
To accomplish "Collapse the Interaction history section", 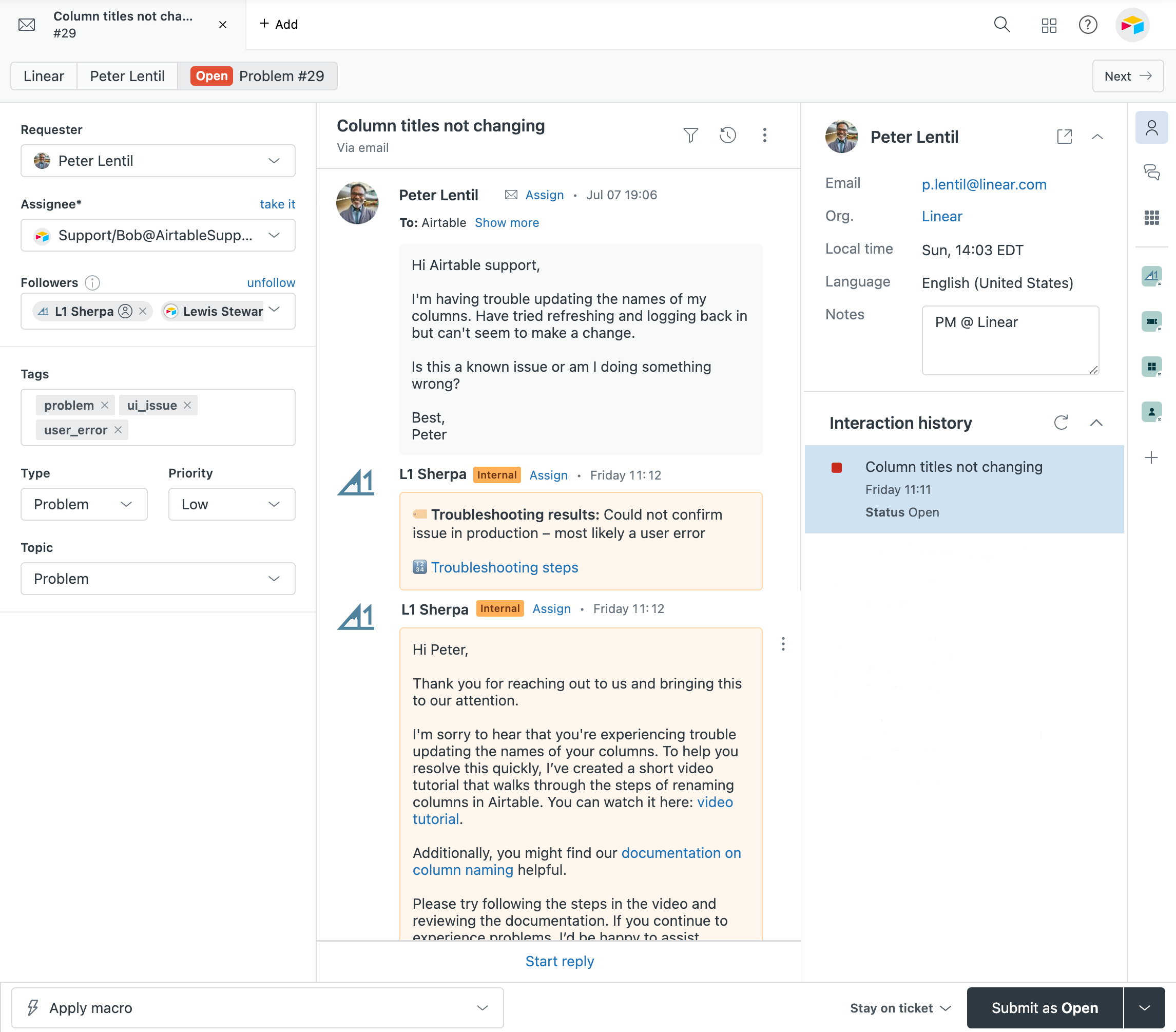I will tap(1096, 423).
